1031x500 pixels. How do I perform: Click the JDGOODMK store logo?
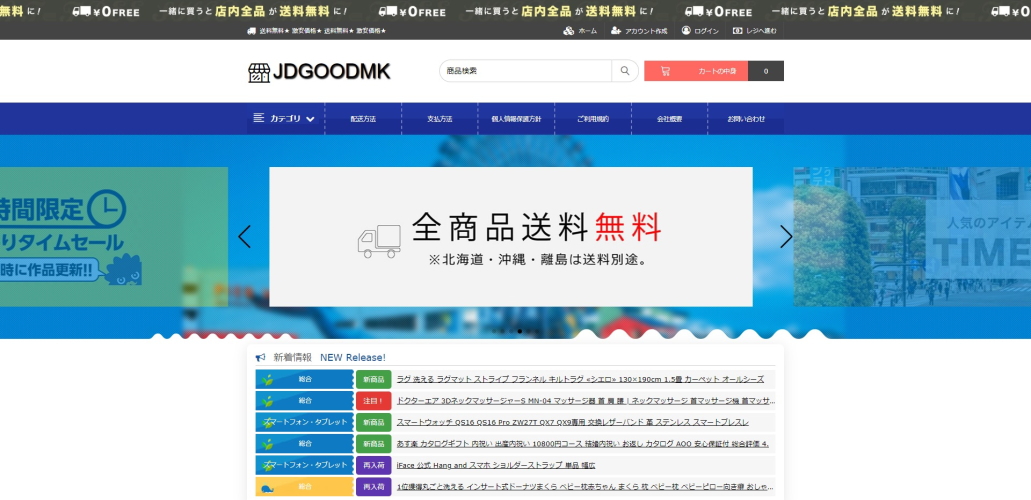(x=319, y=72)
